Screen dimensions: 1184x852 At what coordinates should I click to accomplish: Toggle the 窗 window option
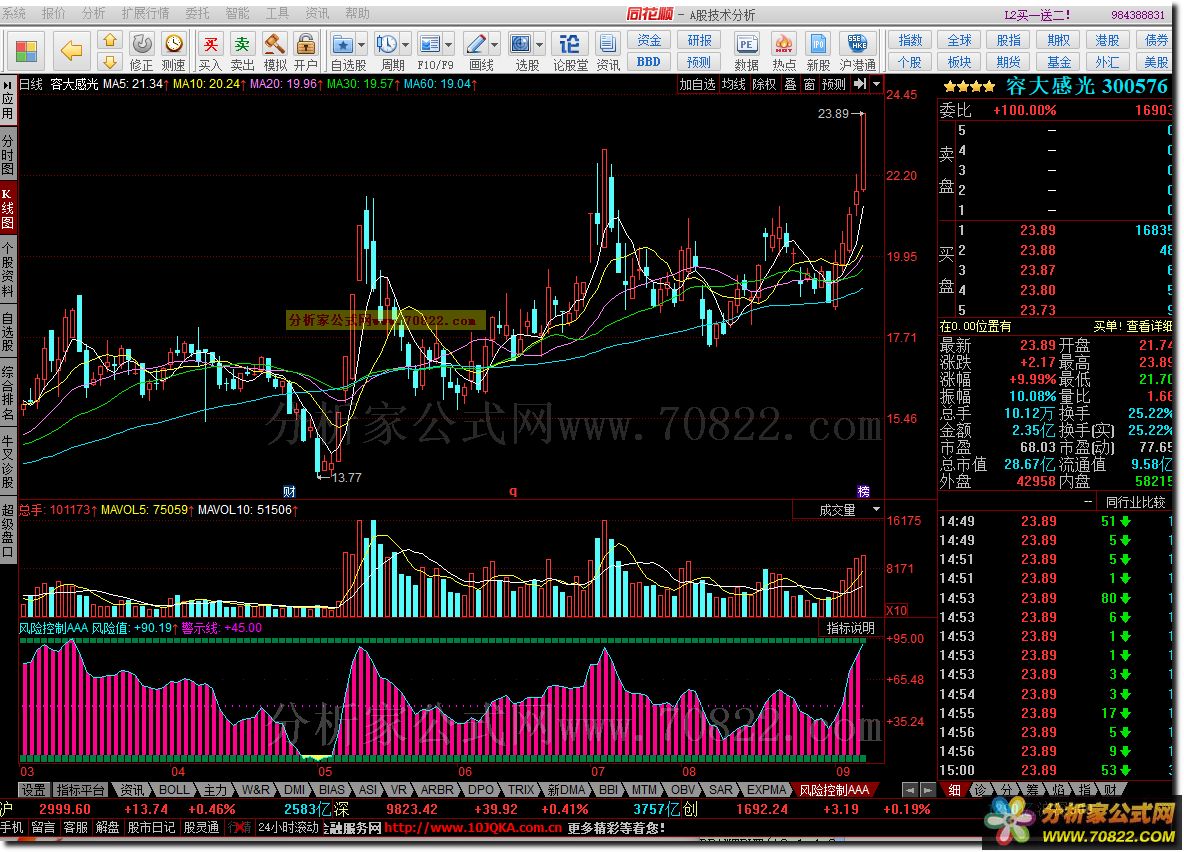tap(809, 85)
